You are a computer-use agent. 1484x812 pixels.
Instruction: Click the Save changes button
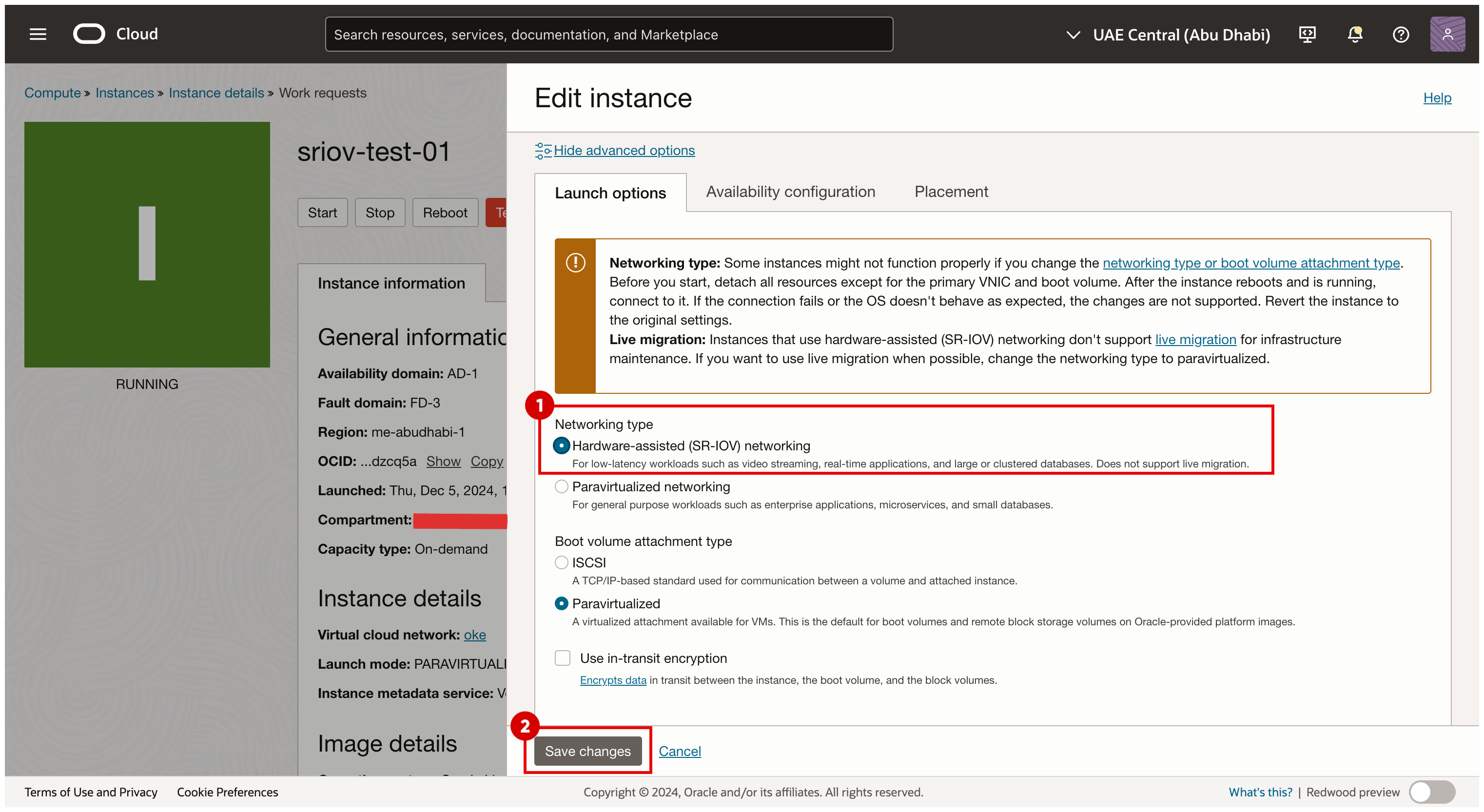coord(587,751)
